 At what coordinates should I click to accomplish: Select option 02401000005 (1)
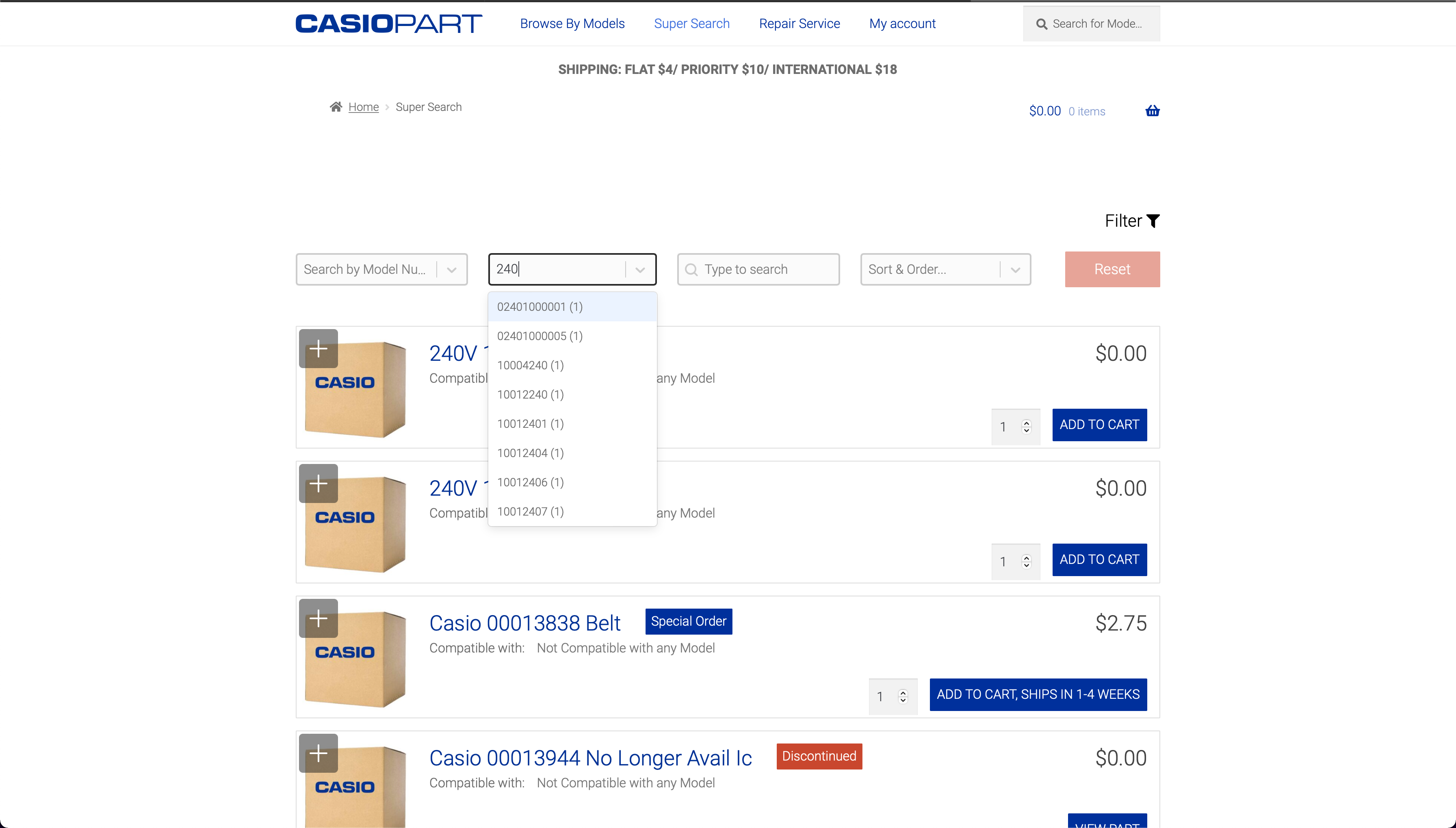(x=572, y=336)
